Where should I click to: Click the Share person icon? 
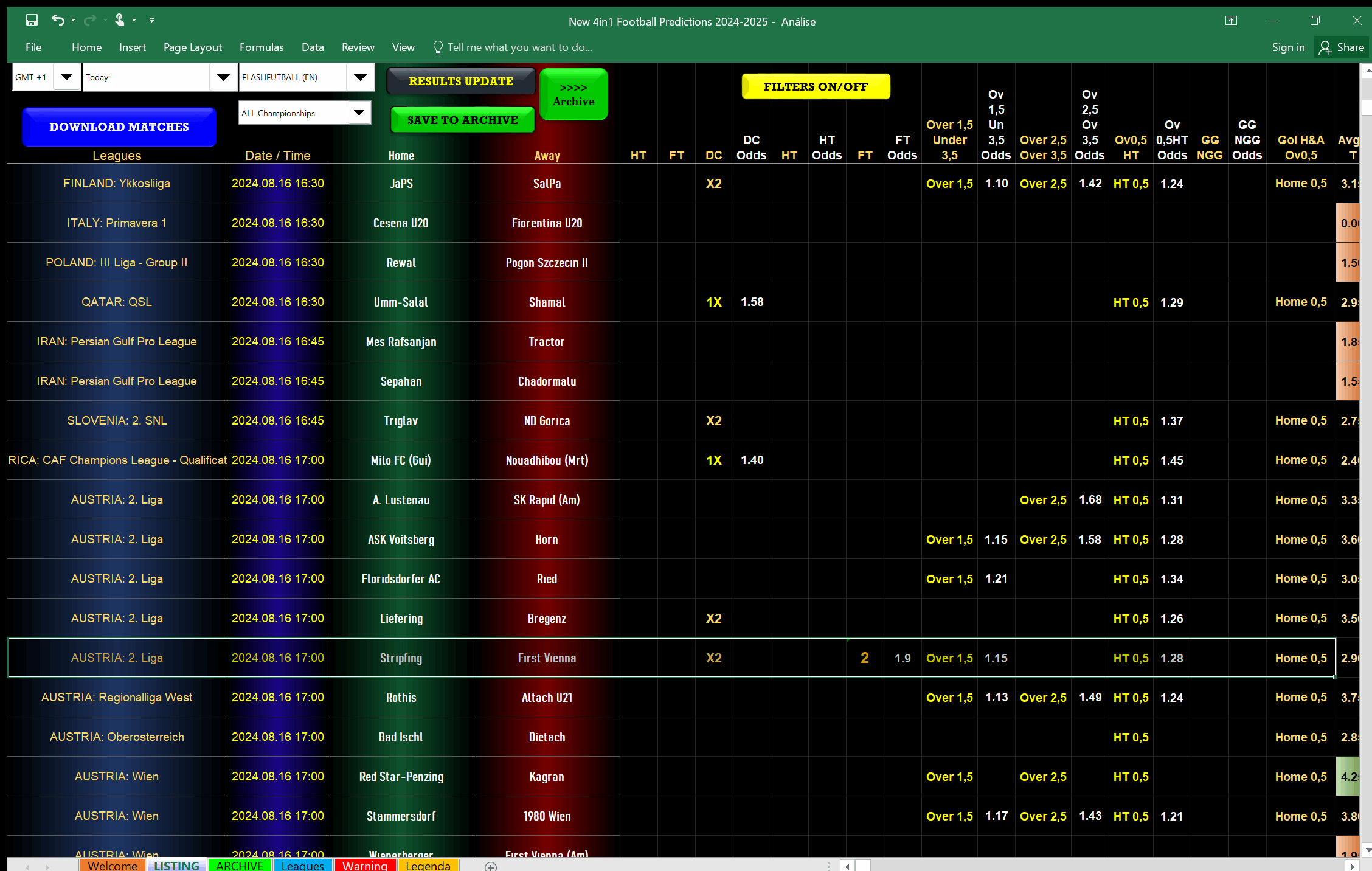[x=1326, y=47]
